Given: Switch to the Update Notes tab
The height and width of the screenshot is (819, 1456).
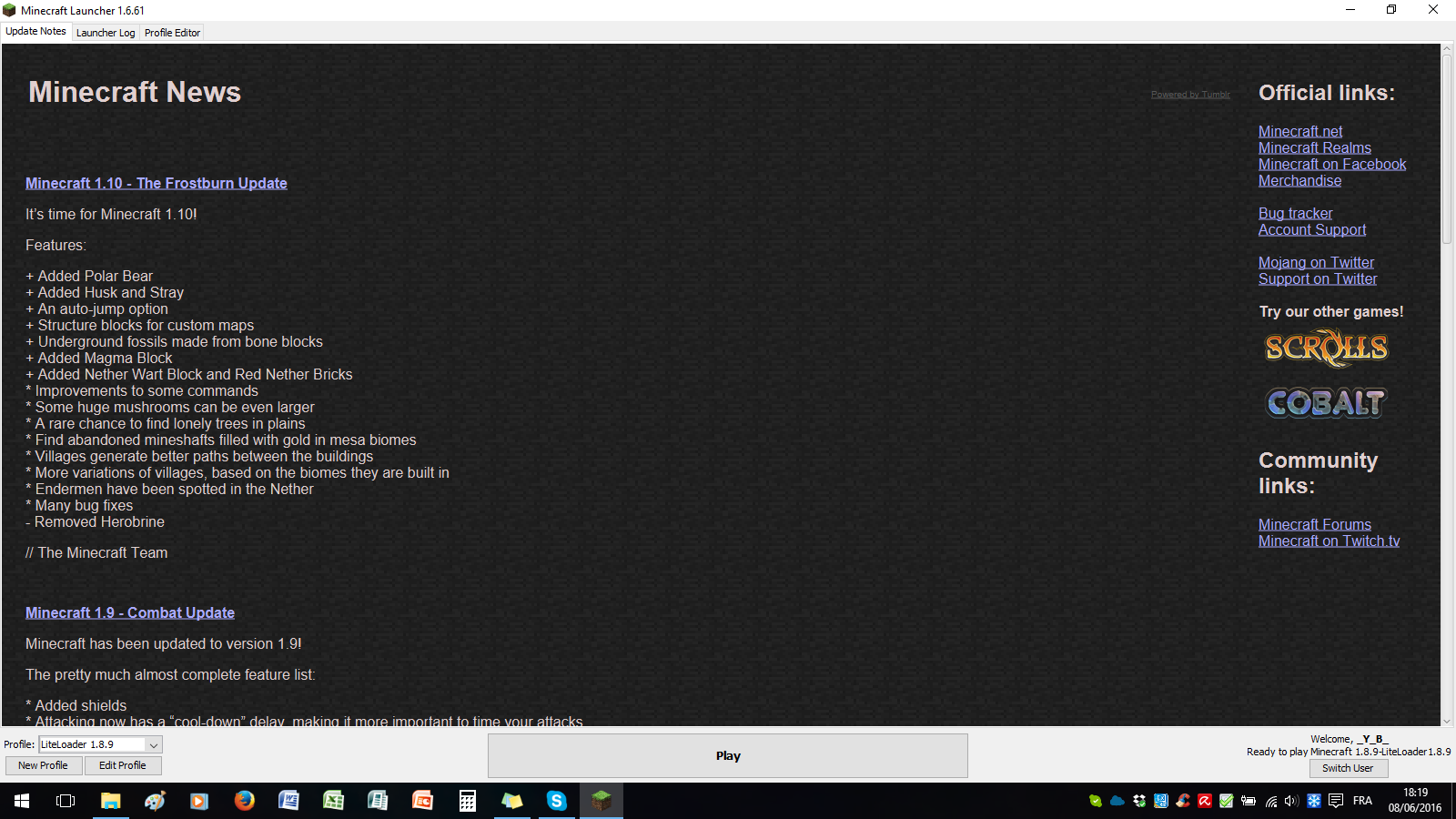Looking at the screenshot, I should [x=35, y=31].
